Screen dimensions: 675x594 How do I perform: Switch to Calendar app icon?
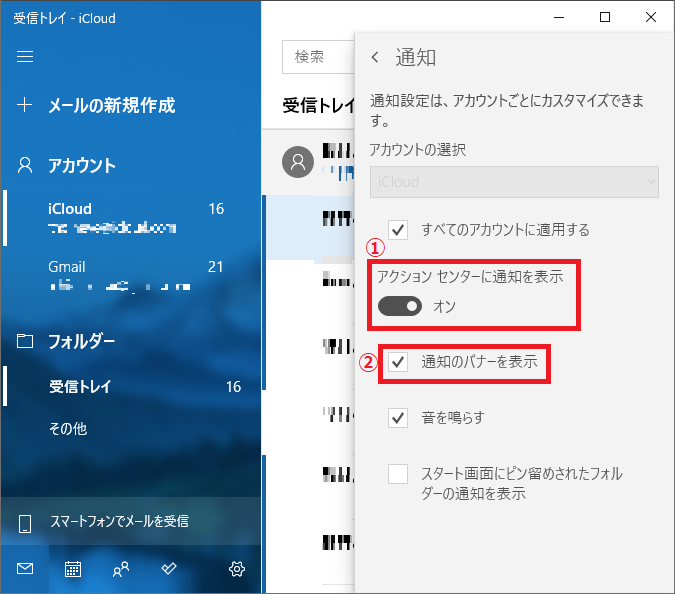pos(73,569)
